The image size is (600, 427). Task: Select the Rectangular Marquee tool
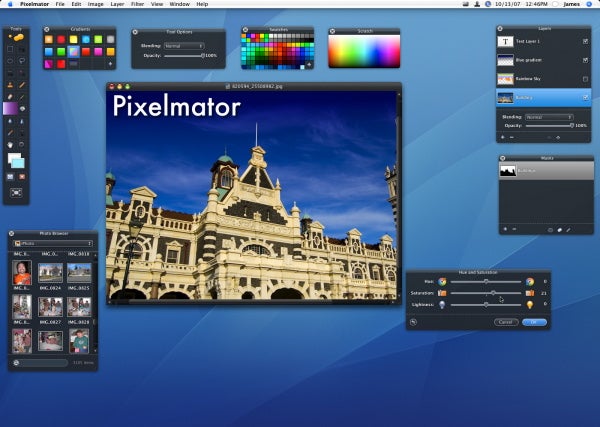pyautogui.click(x=10, y=49)
